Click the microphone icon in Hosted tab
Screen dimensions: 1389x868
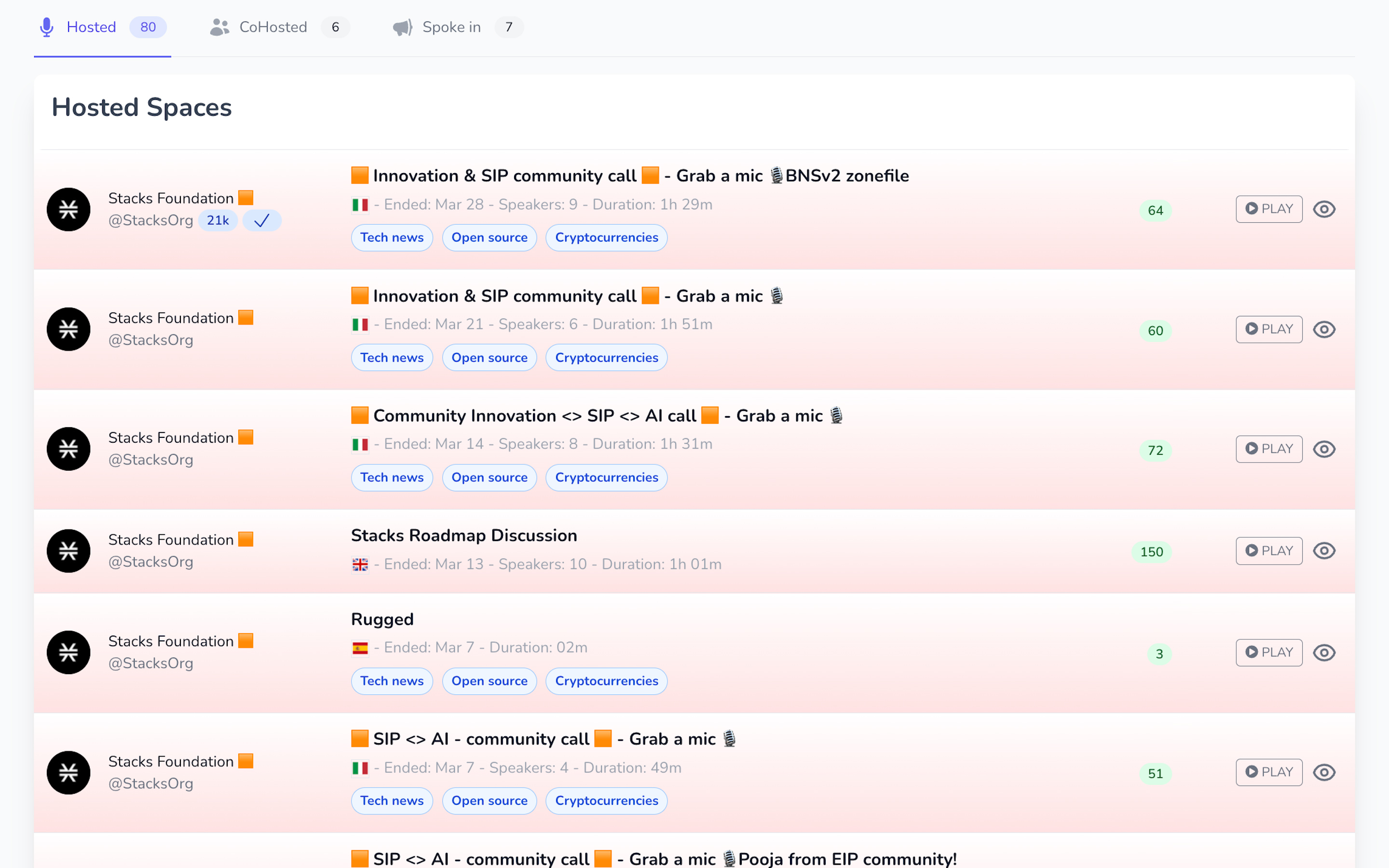[x=46, y=27]
